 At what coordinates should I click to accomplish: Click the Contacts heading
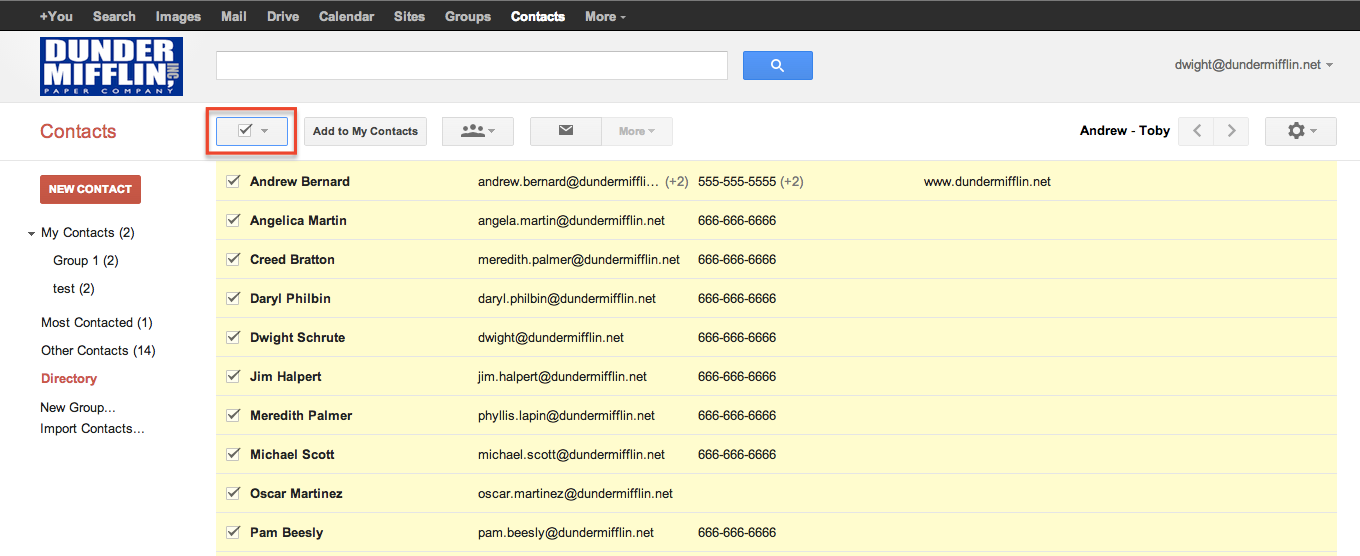(78, 131)
